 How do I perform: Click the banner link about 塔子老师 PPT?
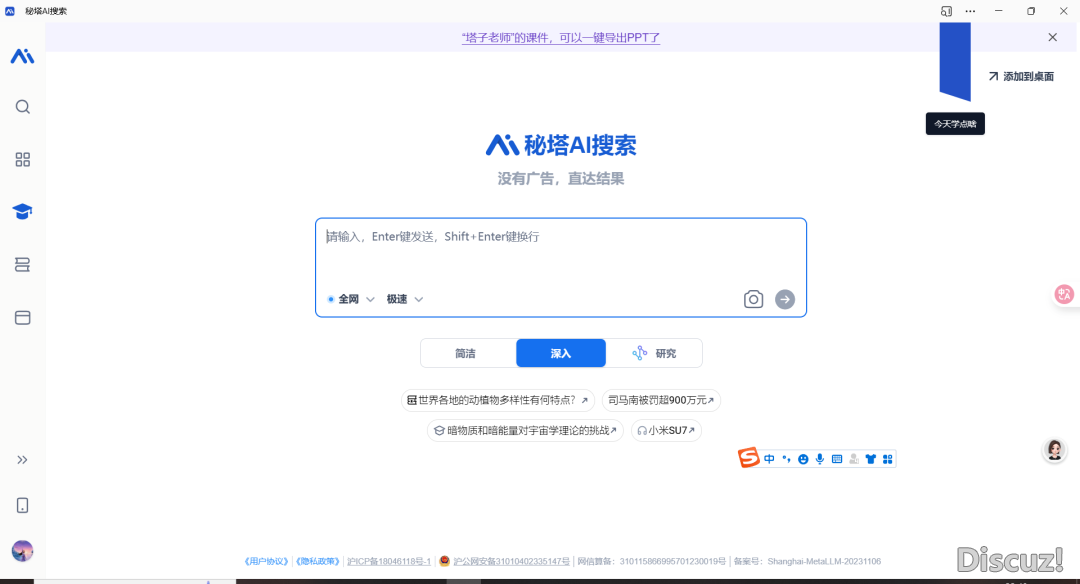tap(561, 38)
